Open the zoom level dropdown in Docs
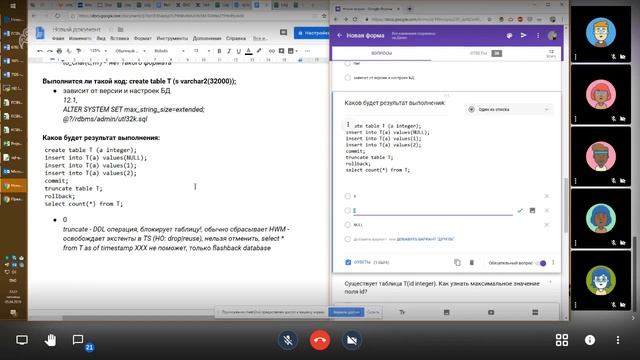 [x=98, y=51]
